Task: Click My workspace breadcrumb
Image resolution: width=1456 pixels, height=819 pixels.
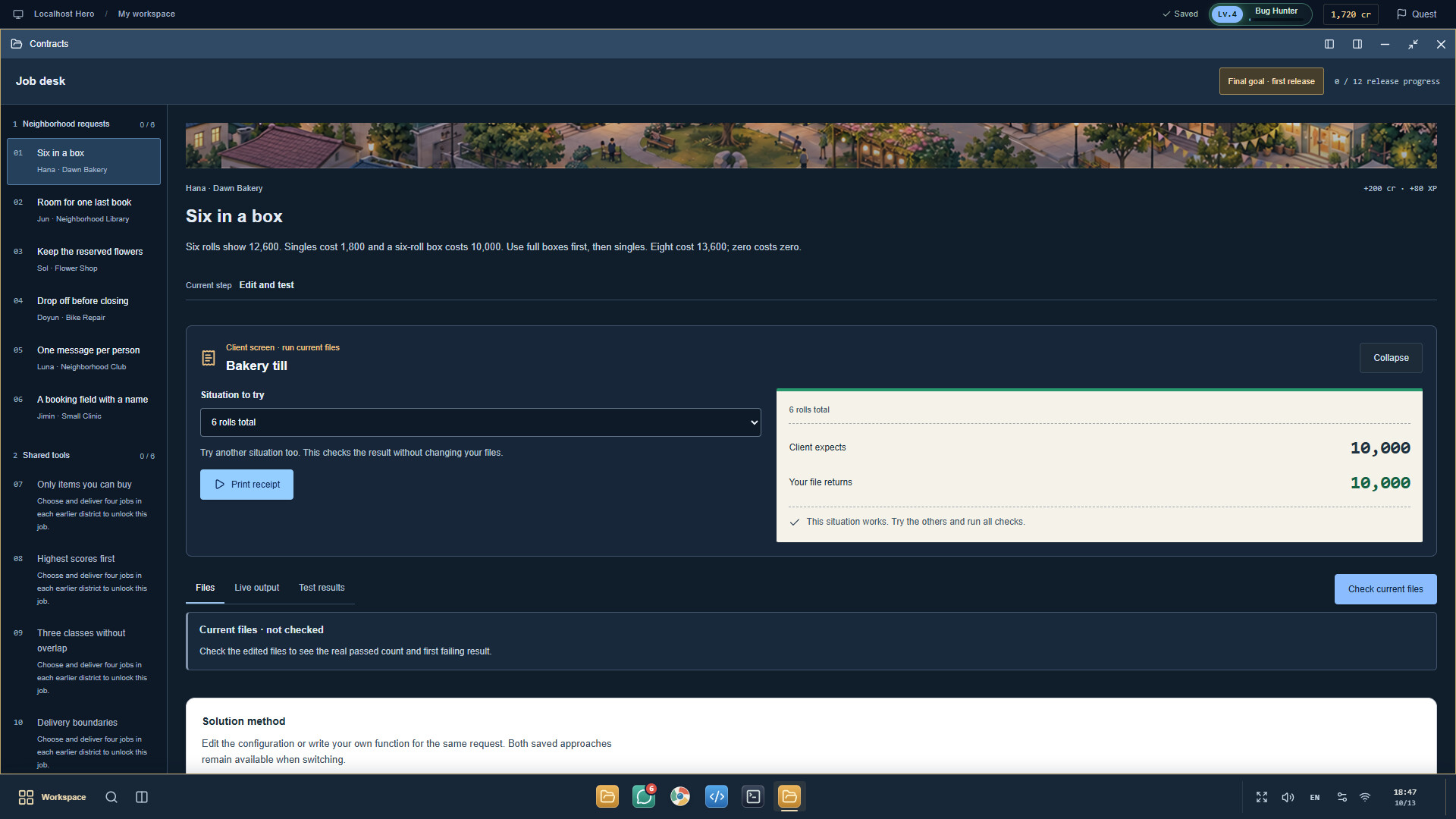Action: tap(146, 14)
